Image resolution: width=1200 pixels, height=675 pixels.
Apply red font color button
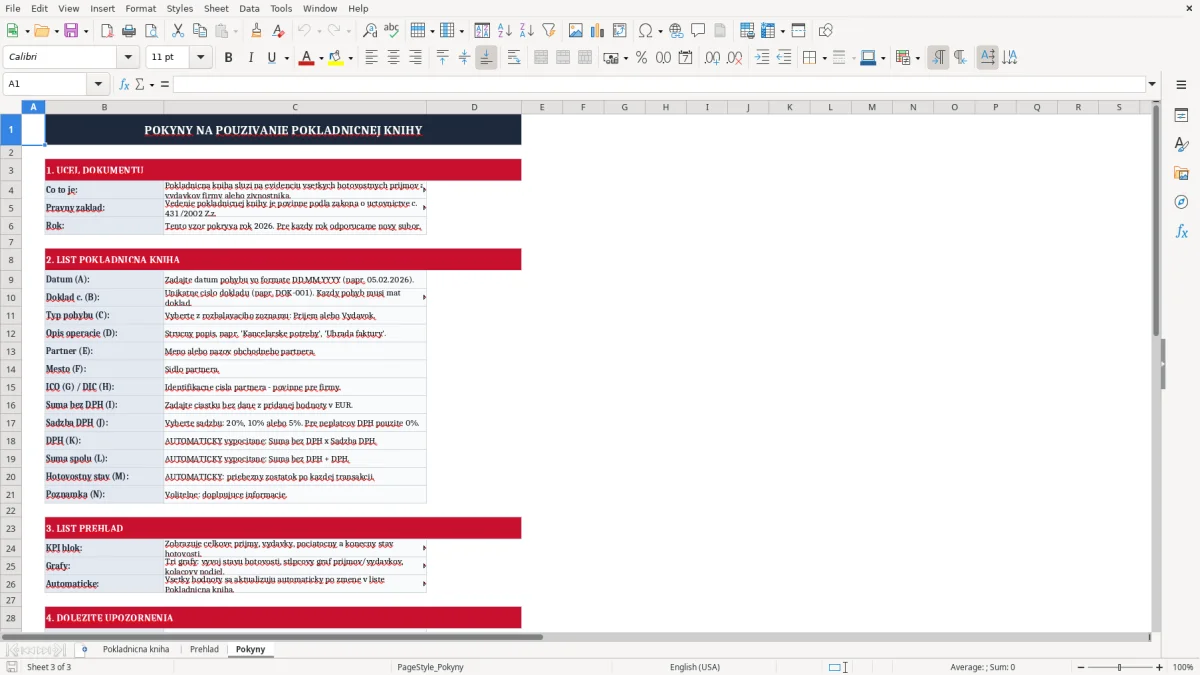tap(305, 58)
